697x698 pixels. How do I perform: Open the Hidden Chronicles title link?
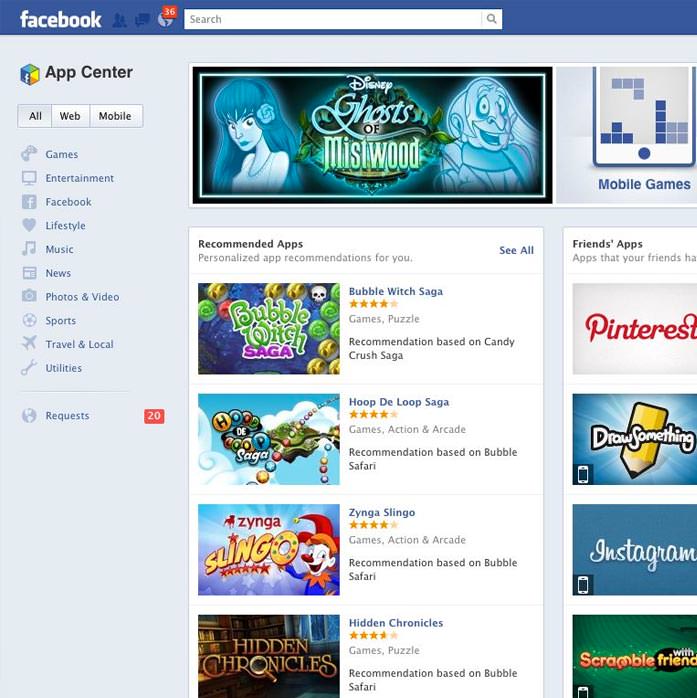click(x=396, y=623)
